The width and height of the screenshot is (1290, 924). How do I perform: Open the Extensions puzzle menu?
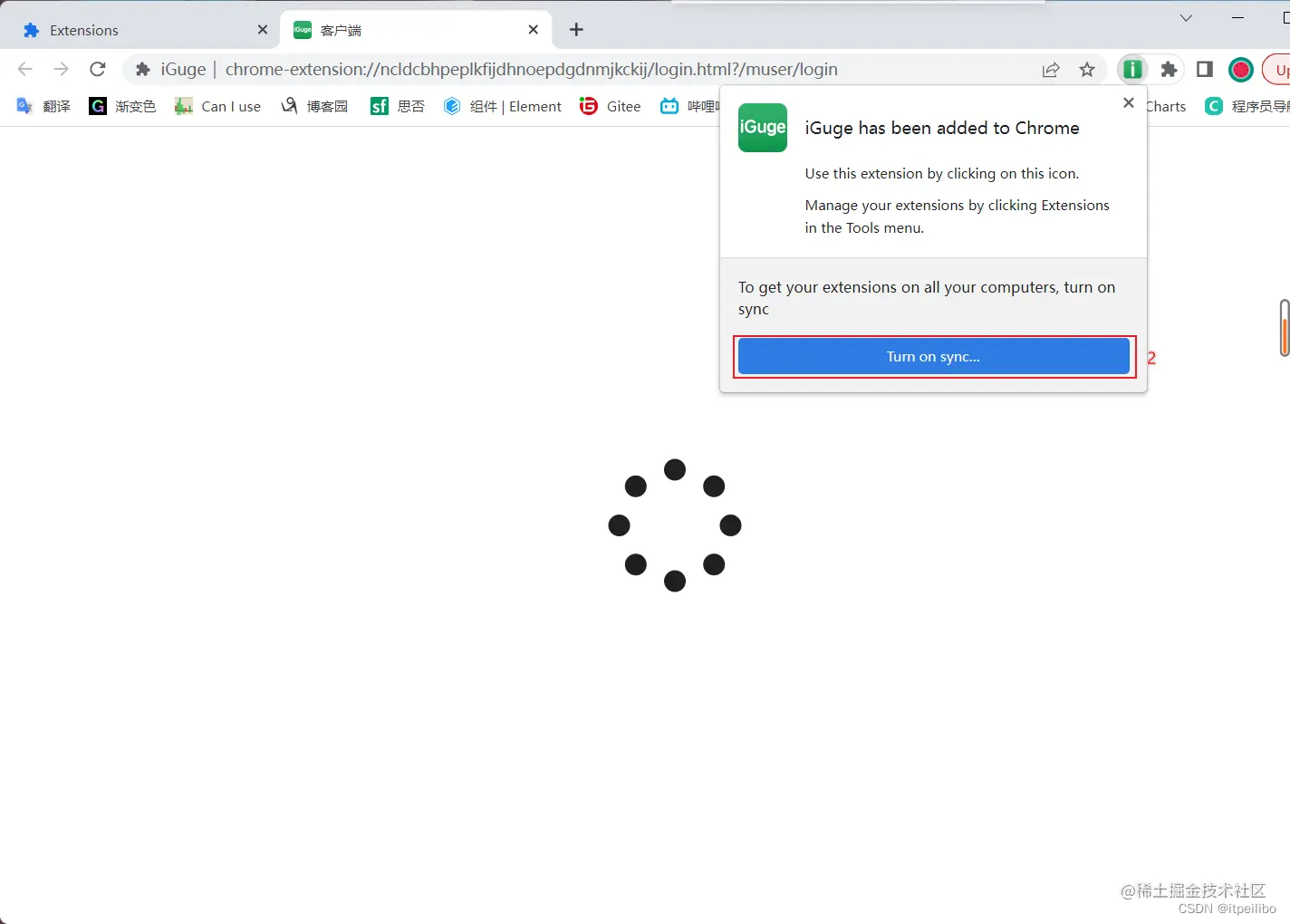pyautogui.click(x=1169, y=69)
